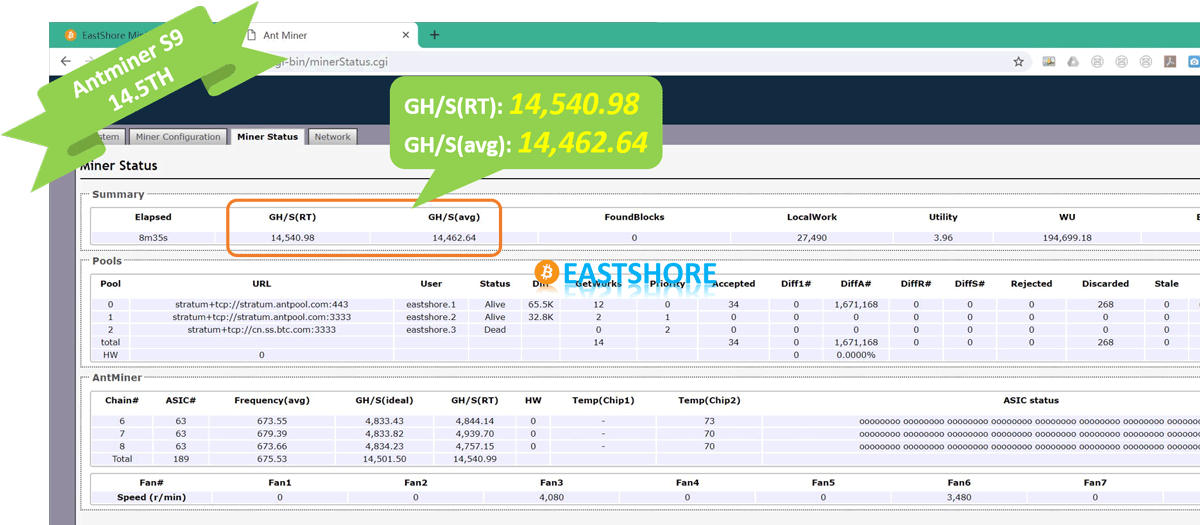Click ideal hashrate 4,834.23

click(385, 446)
